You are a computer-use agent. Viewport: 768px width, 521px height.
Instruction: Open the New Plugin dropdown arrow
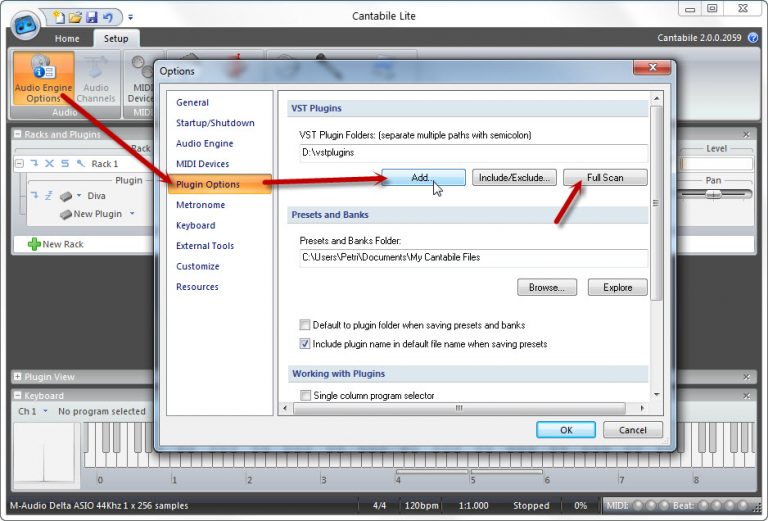pos(132,213)
